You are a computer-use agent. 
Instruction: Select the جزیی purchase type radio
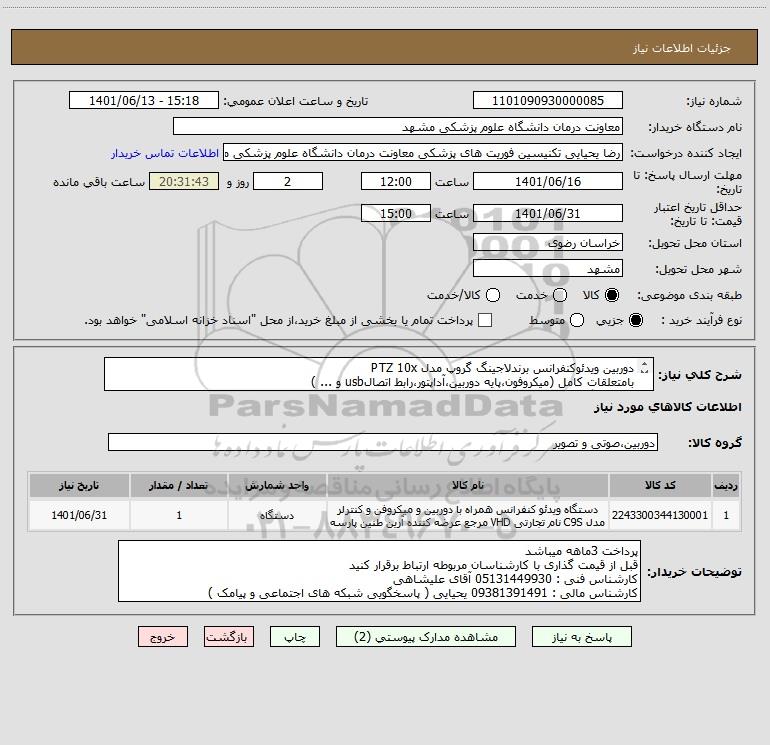pos(635,321)
